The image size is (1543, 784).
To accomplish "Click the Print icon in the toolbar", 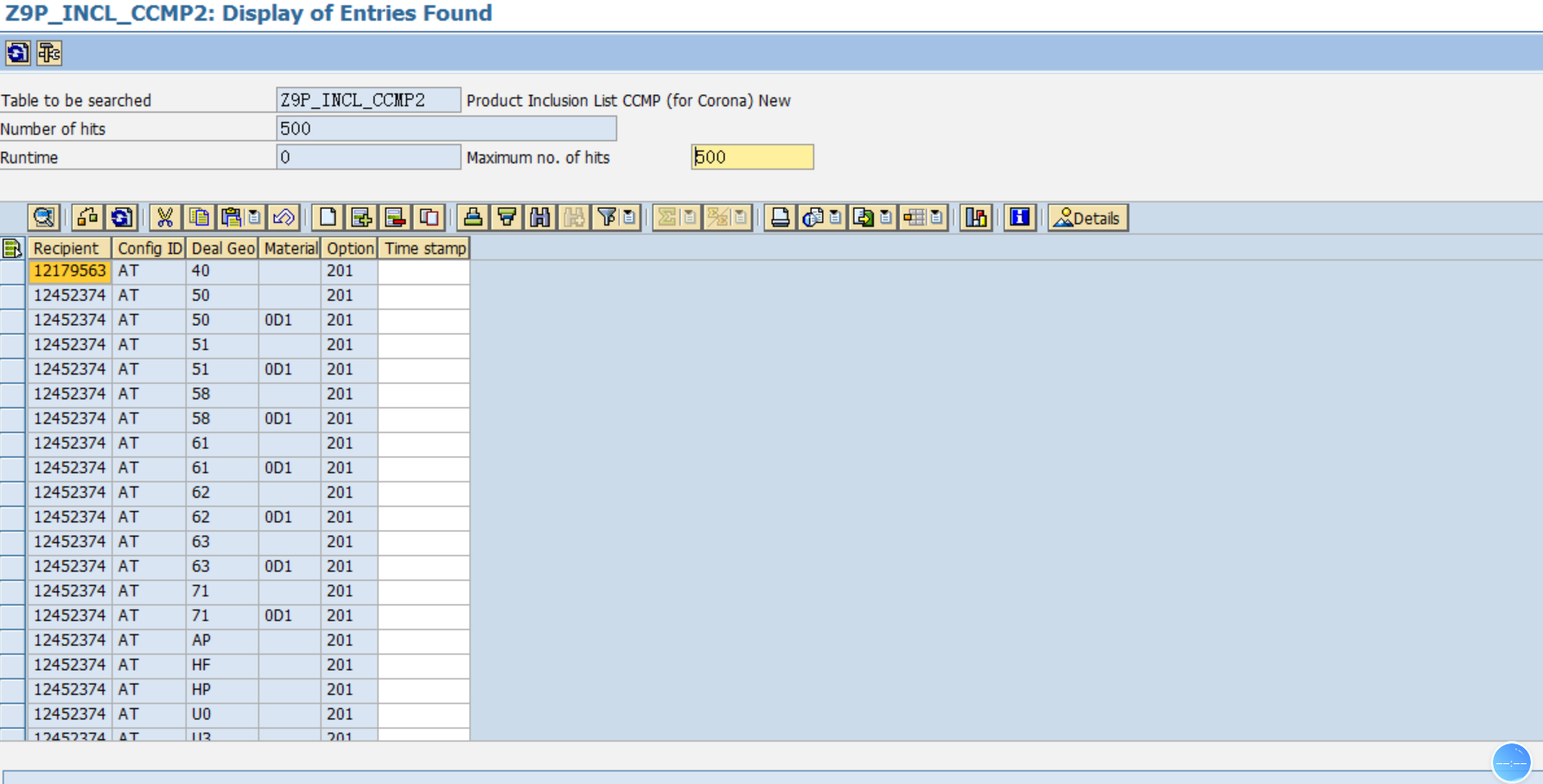I will pos(780,218).
